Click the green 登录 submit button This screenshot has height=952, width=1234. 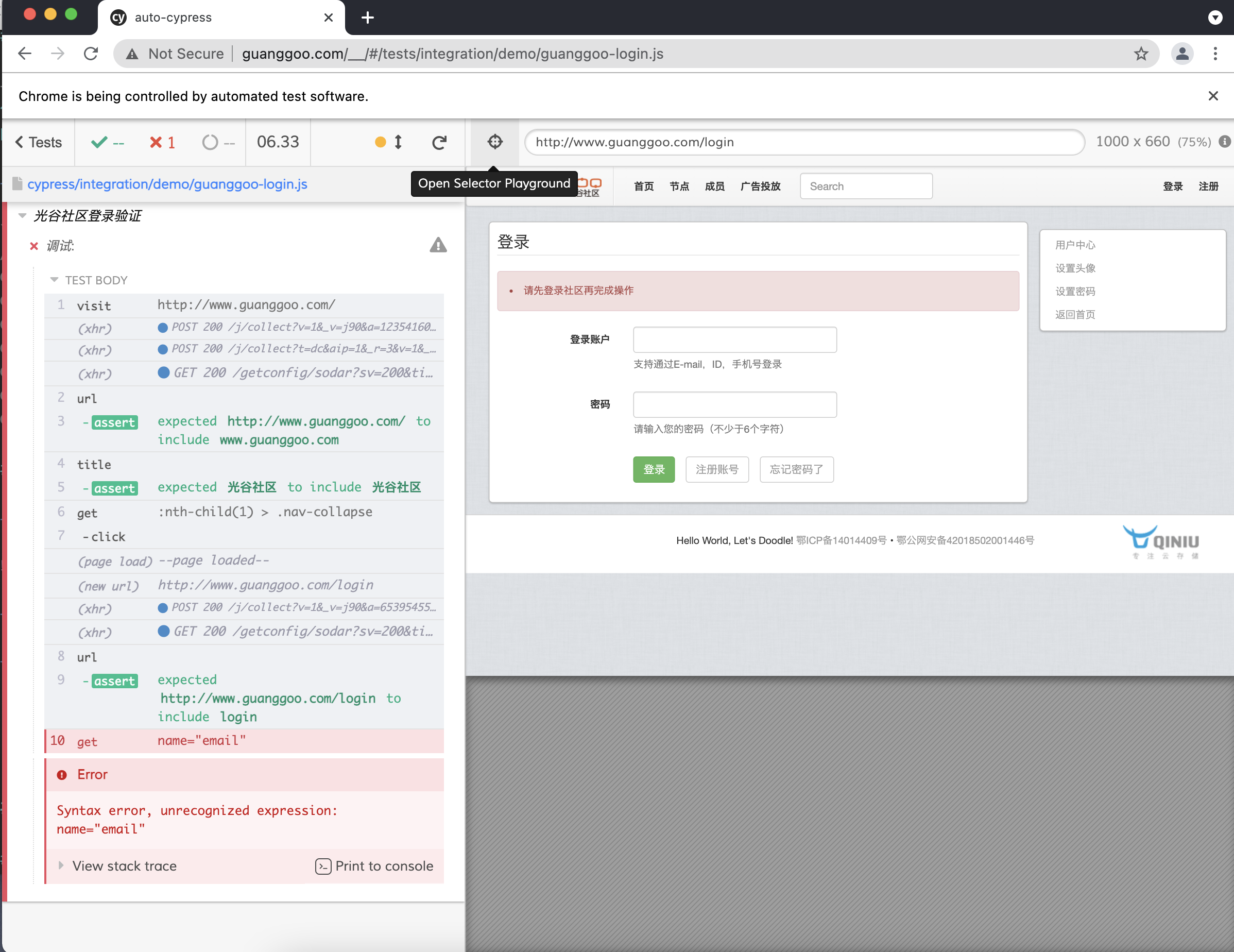653,469
